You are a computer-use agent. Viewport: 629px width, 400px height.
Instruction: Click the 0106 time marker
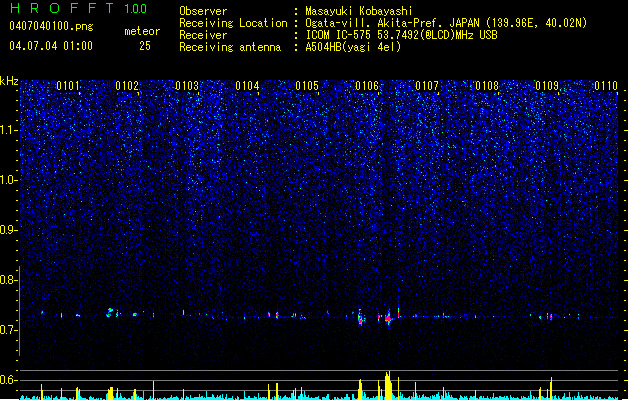point(367,85)
